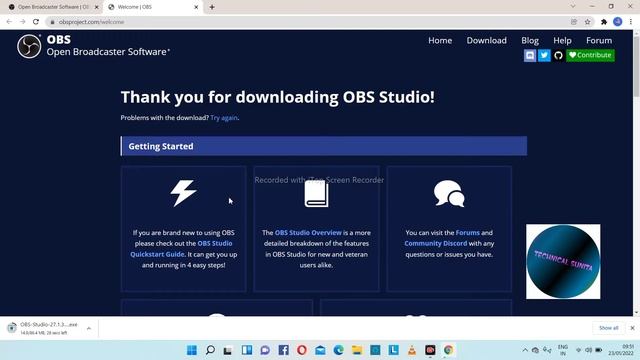Reload the current page
Image resolution: width=640 pixels, height=360 pixels.
(x=36, y=22)
